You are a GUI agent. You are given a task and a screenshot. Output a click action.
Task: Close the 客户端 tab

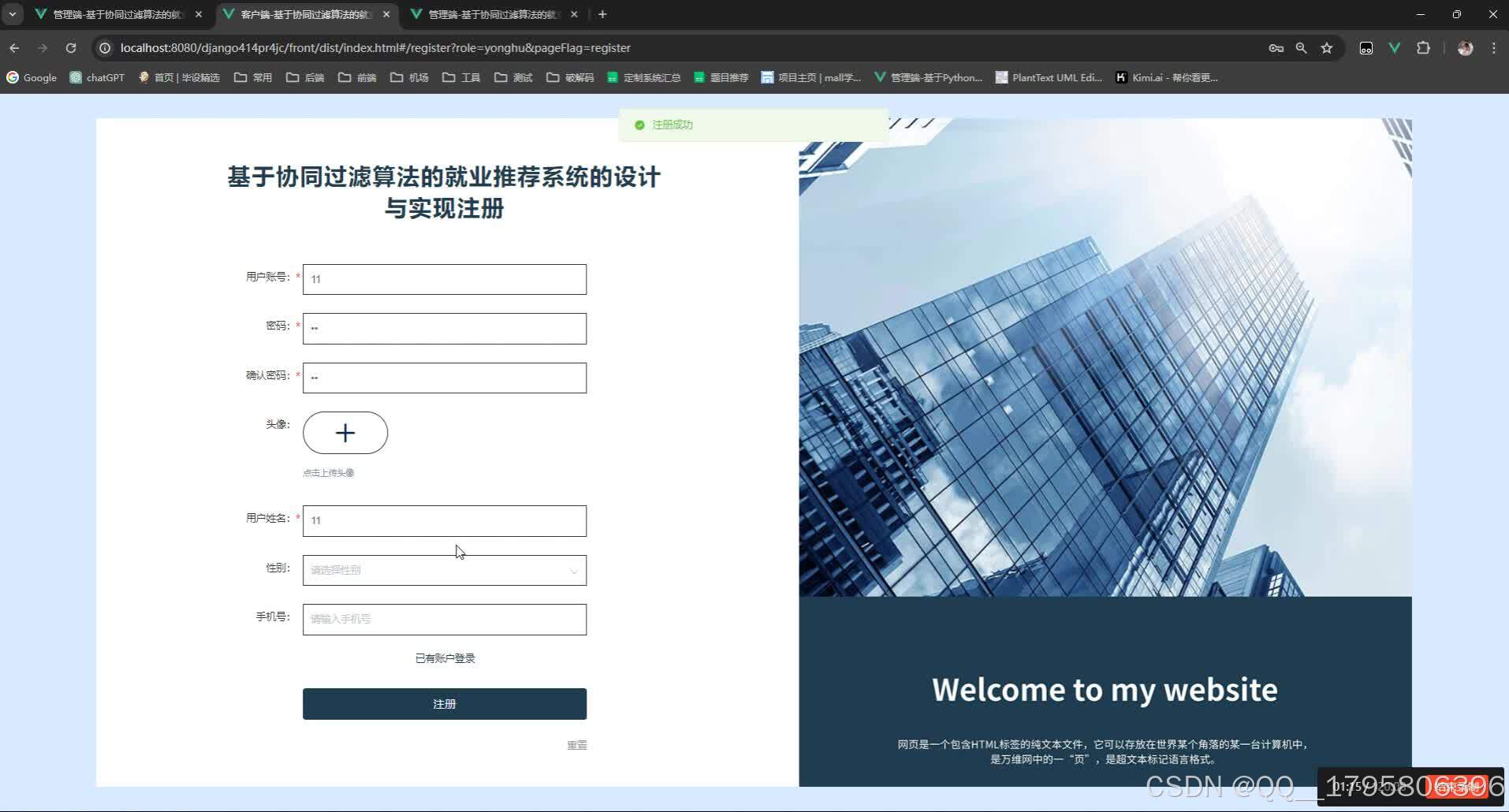tap(386, 14)
